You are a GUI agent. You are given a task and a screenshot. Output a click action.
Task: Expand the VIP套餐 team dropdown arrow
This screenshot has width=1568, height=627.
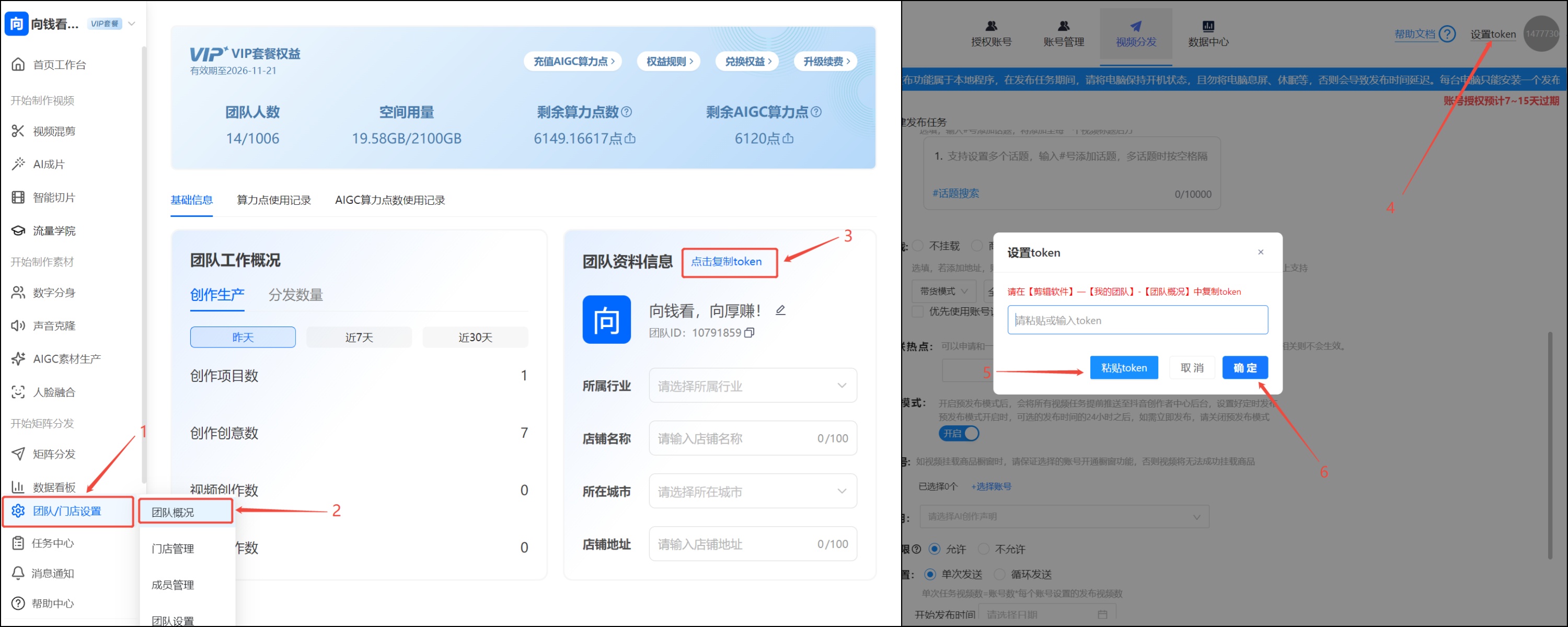(132, 24)
